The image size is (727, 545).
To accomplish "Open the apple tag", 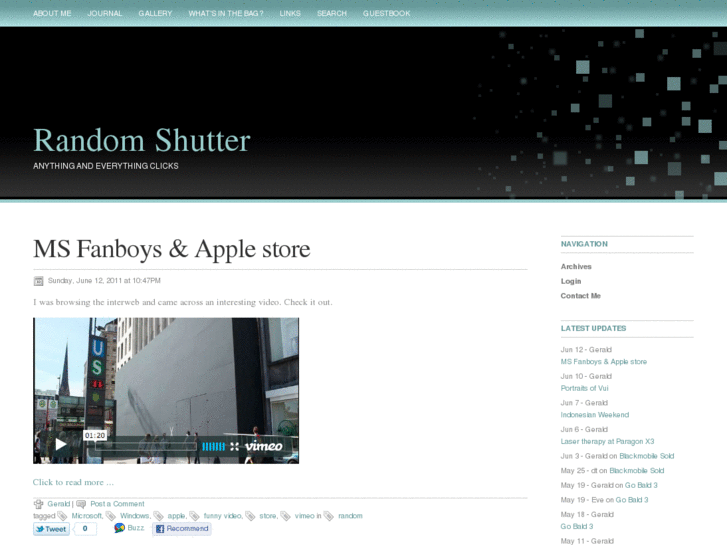I will (x=176, y=516).
